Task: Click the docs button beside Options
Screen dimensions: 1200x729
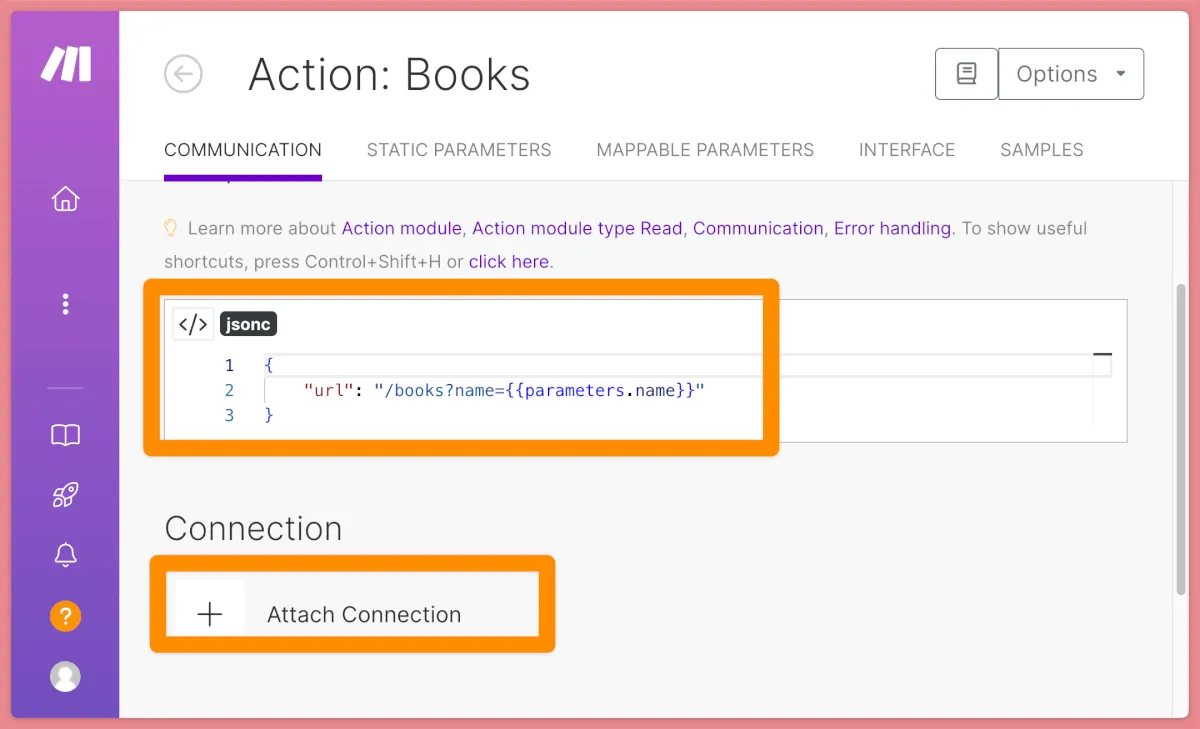Action: click(966, 74)
